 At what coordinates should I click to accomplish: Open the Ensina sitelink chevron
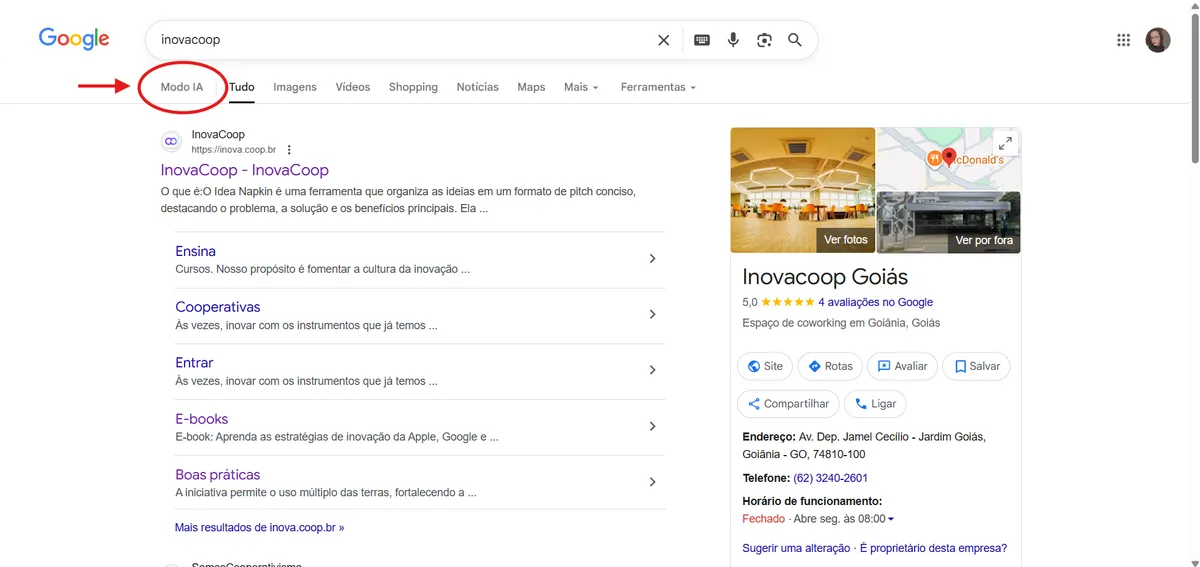[652, 259]
